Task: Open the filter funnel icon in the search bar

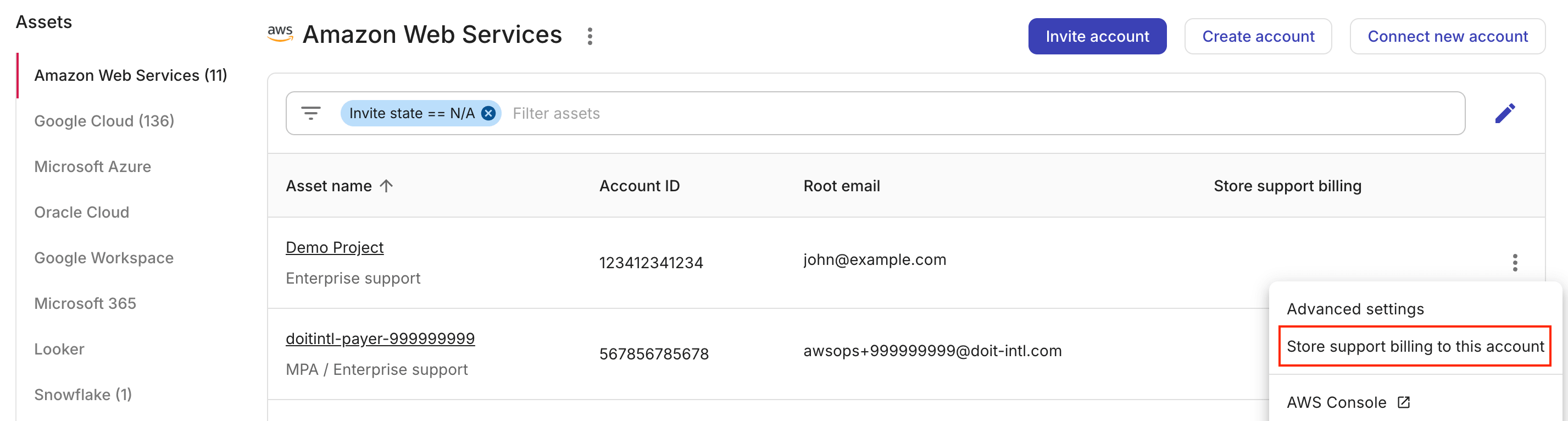Action: pos(311,113)
